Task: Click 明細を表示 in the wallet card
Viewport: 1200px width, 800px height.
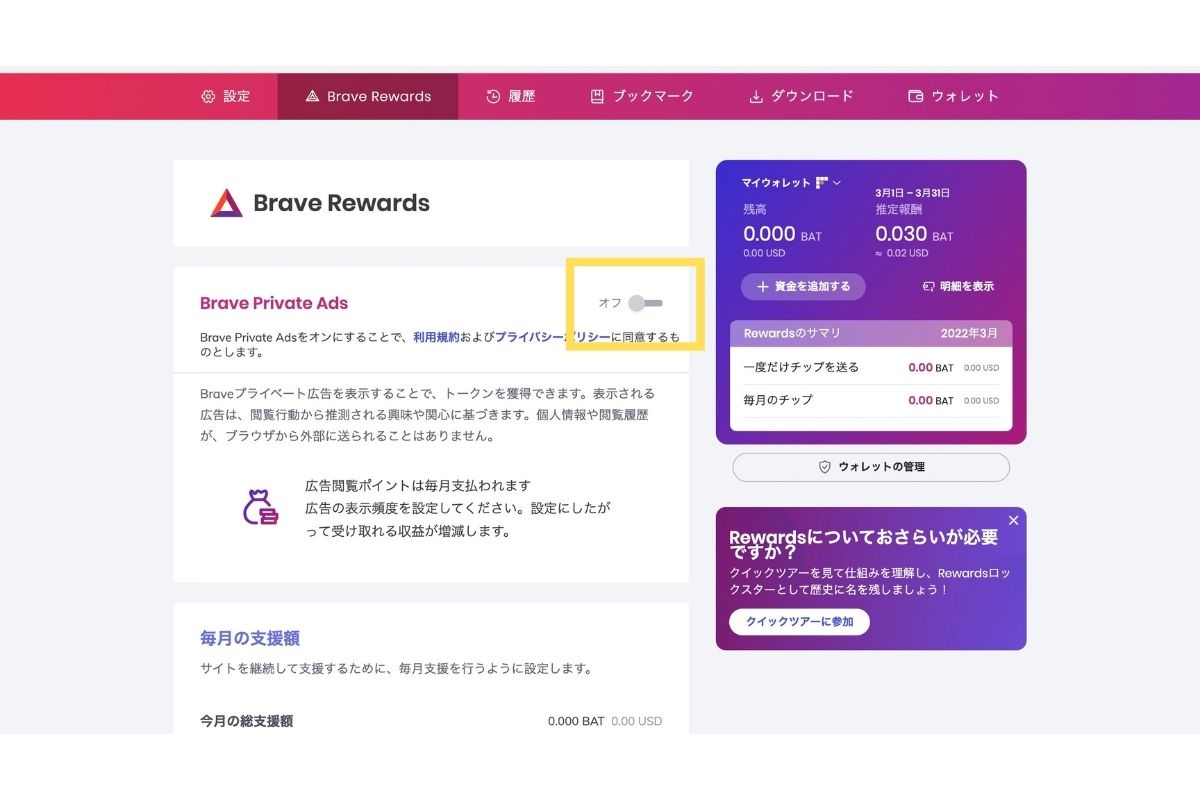Action: (958, 286)
